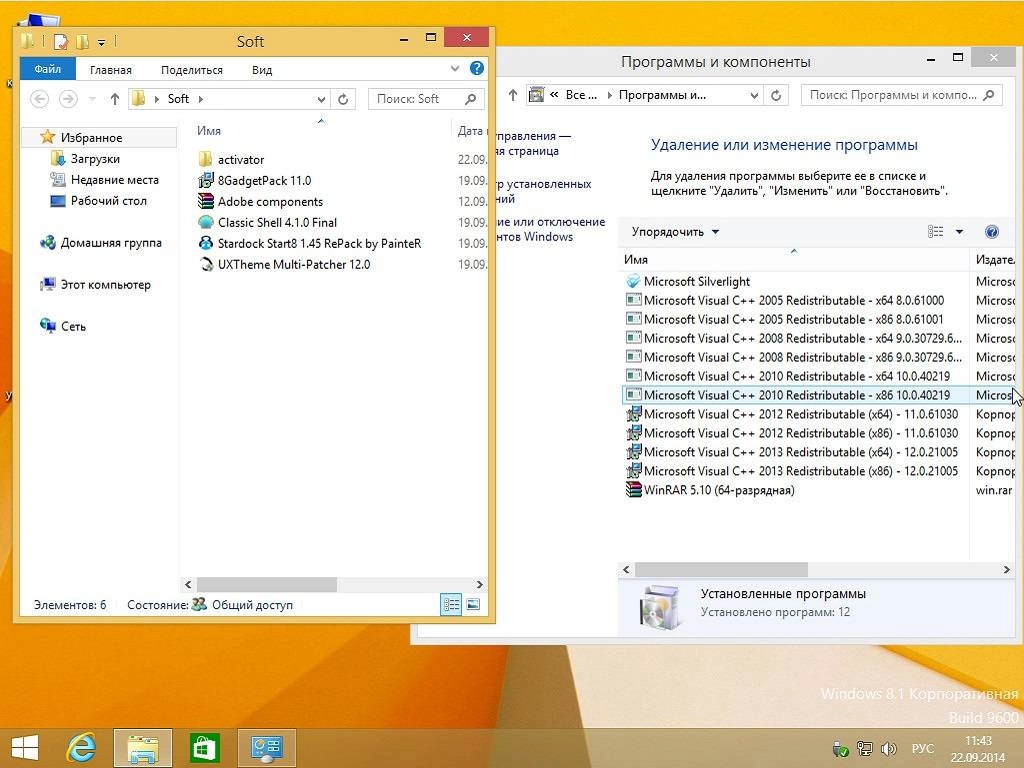Open the recent locations dropdown arrow in Soft window
Screen dimensions: 1024x768
pos(92,99)
